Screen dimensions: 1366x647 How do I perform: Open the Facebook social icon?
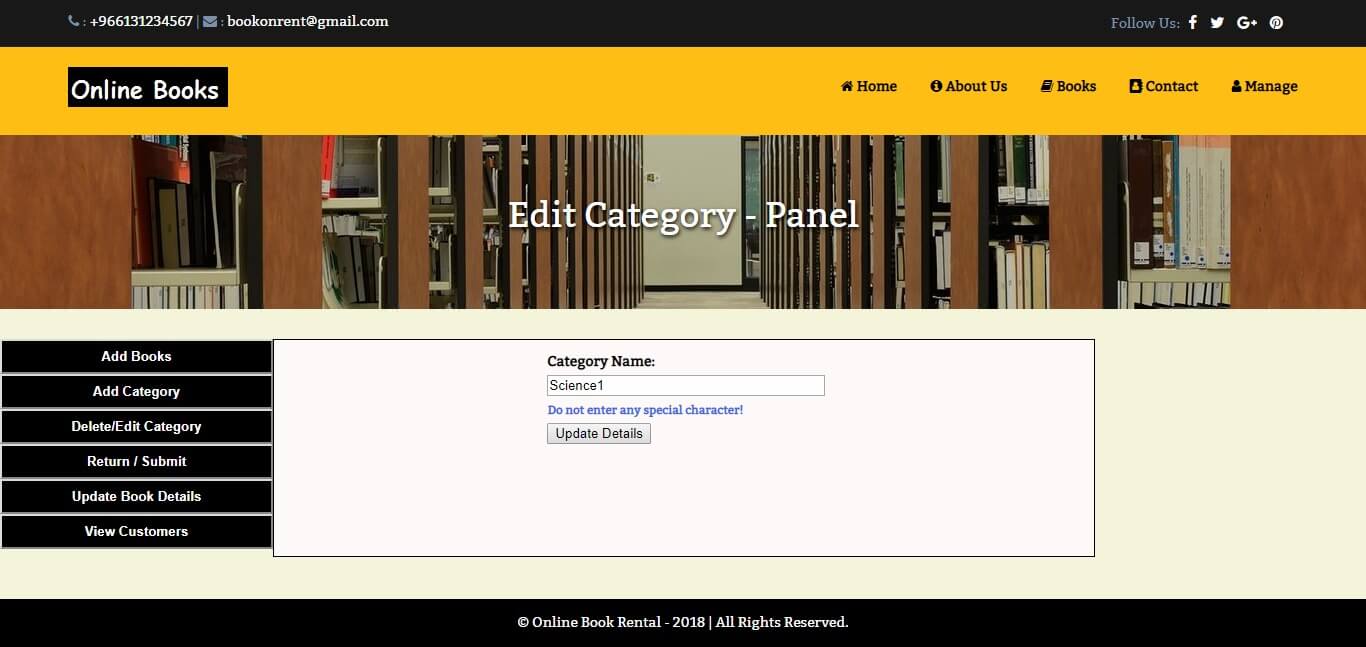click(x=1193, y=22)
